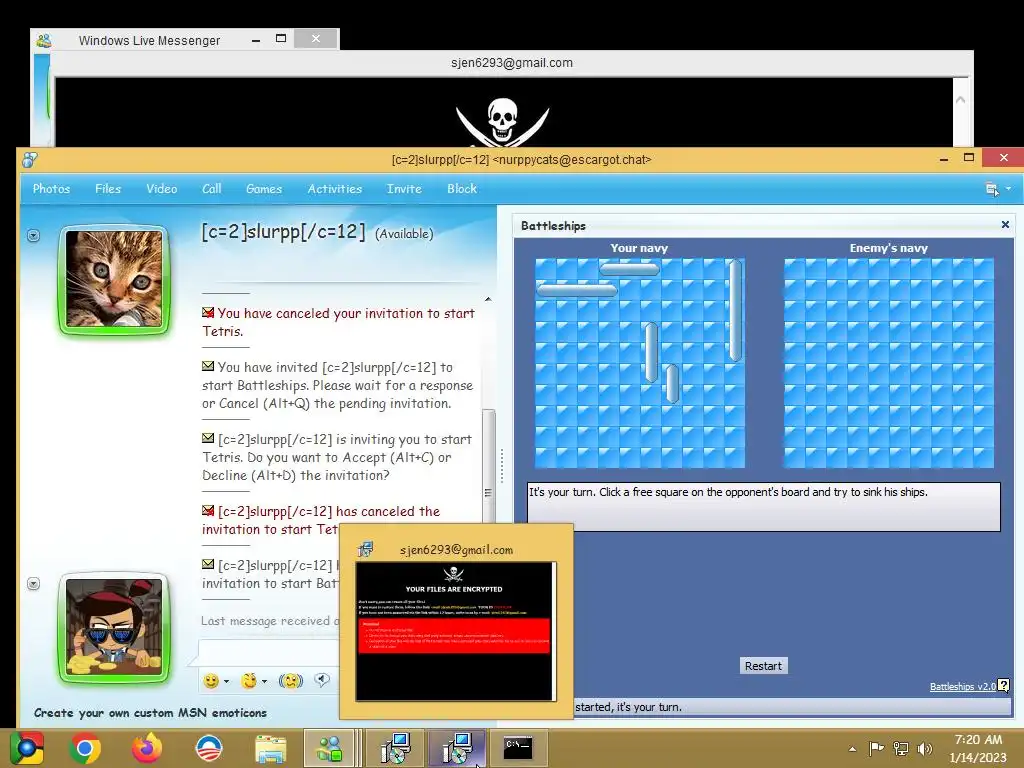Viewport: 1024px width, 768px height.
Task: Switch to the first computer installer taskbar button
Action: coord(394,748)
